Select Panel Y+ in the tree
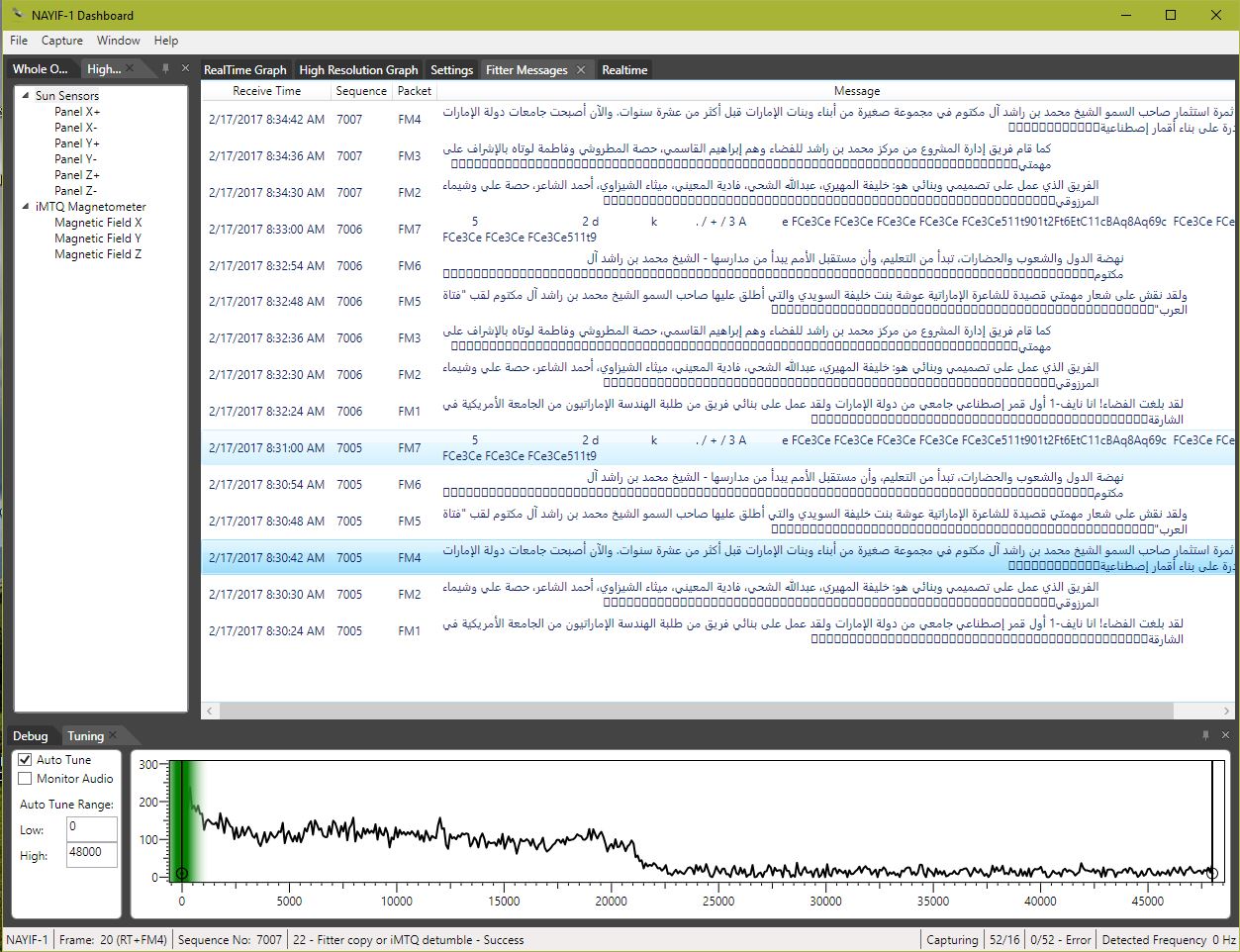This screenshot has height=952, width=1240. click(77, 143)
